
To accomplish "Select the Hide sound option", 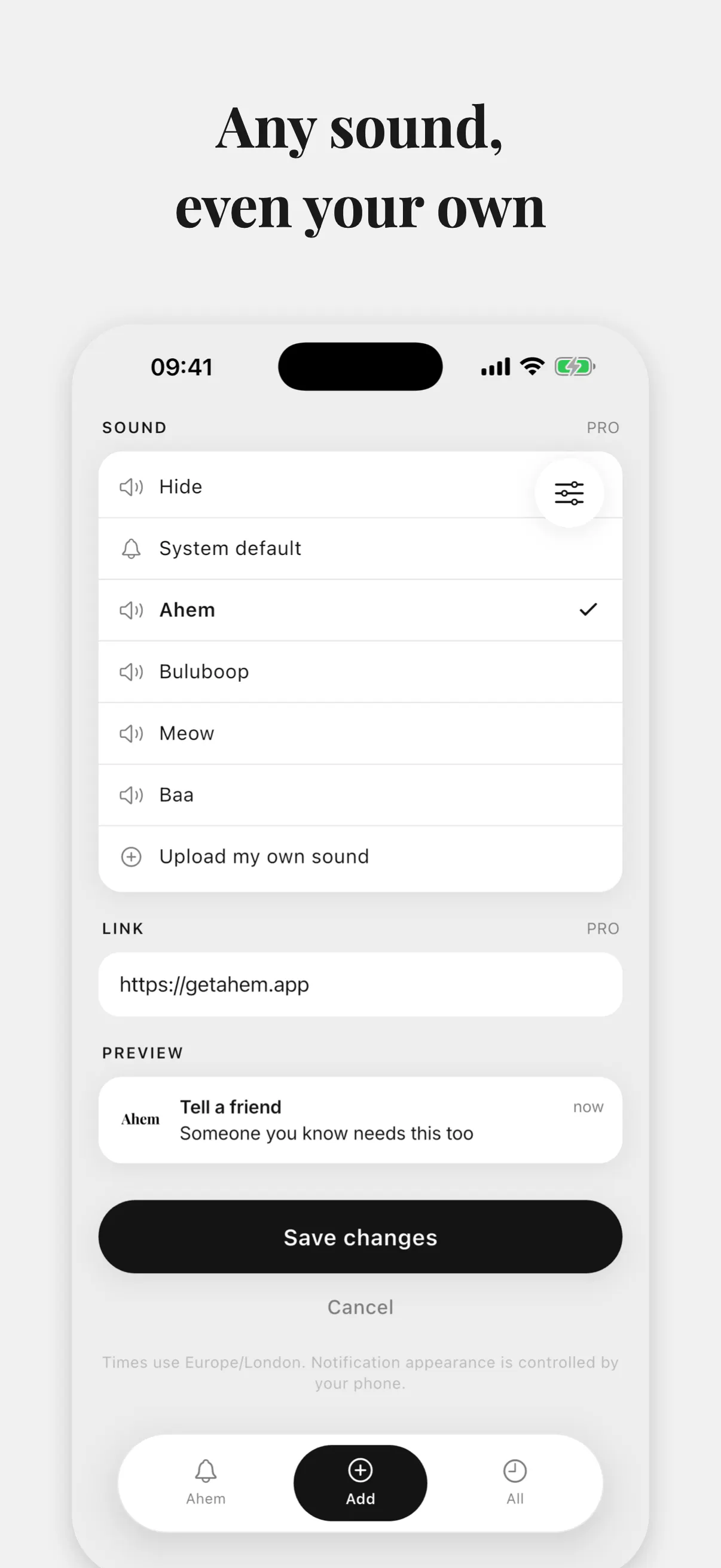I will 360,486.
